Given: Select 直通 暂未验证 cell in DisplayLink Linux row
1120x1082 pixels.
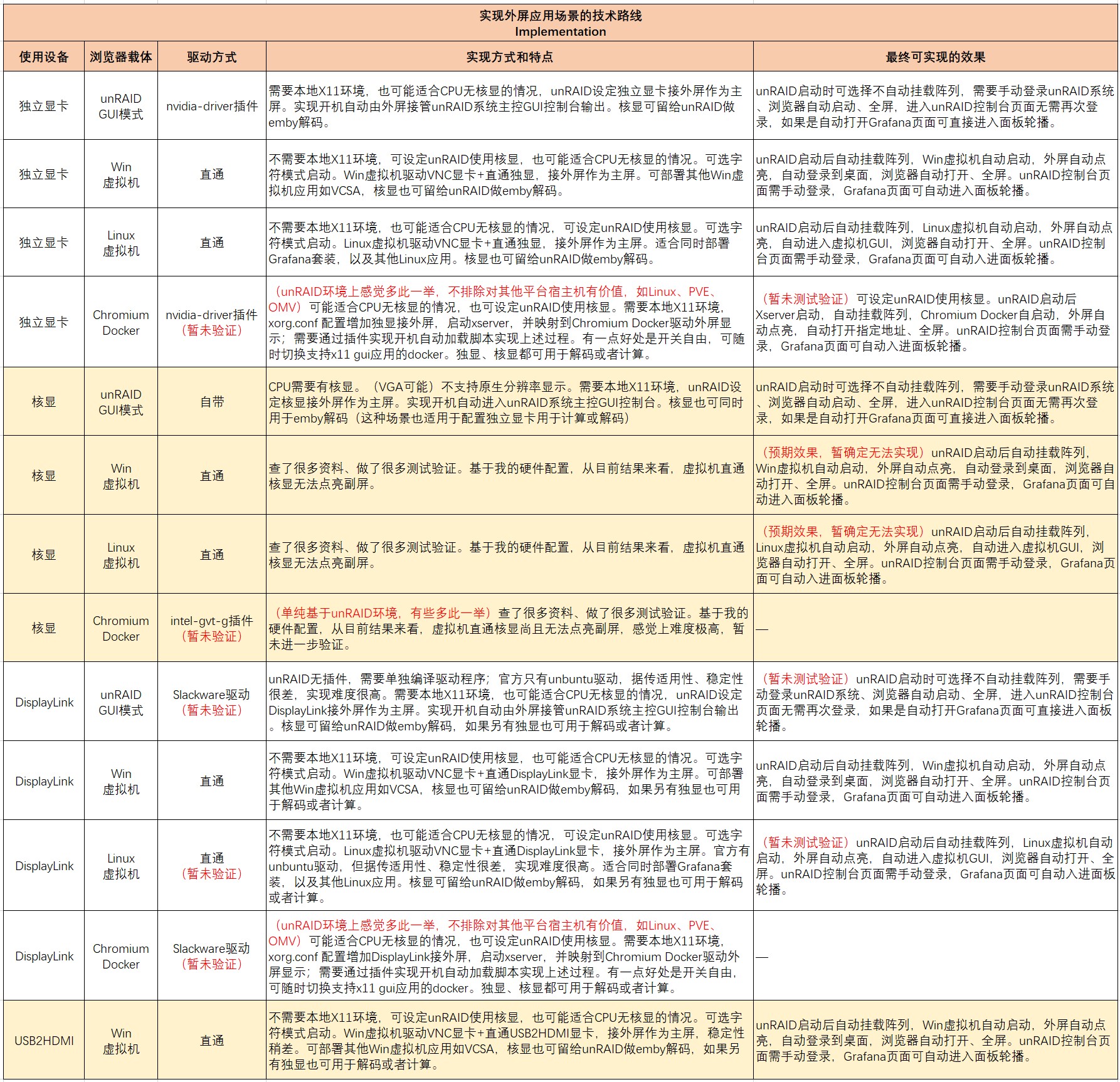Looking at the screenshot, I should point(211,866).
